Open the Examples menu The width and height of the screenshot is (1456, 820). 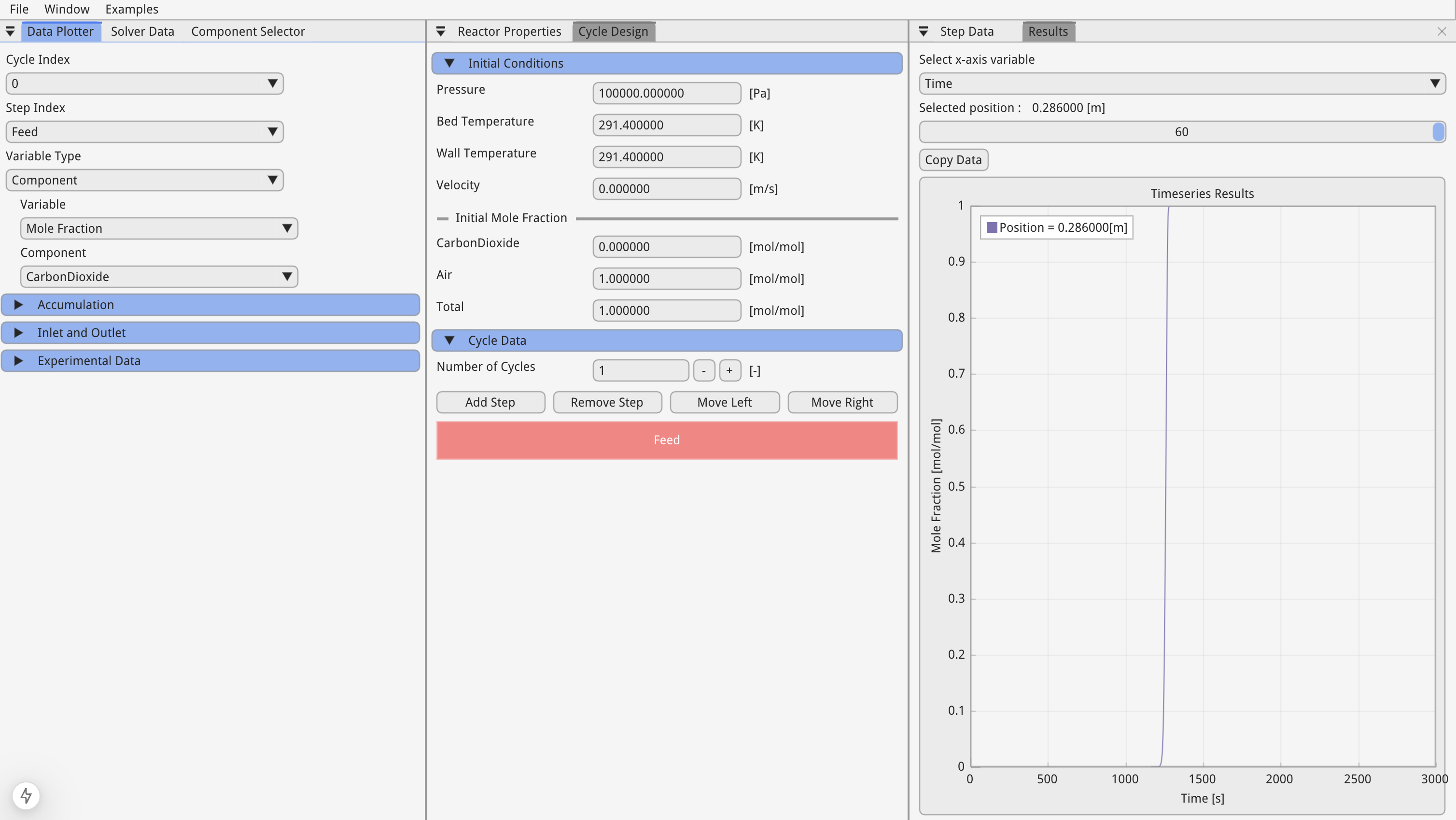coord(131,9)
